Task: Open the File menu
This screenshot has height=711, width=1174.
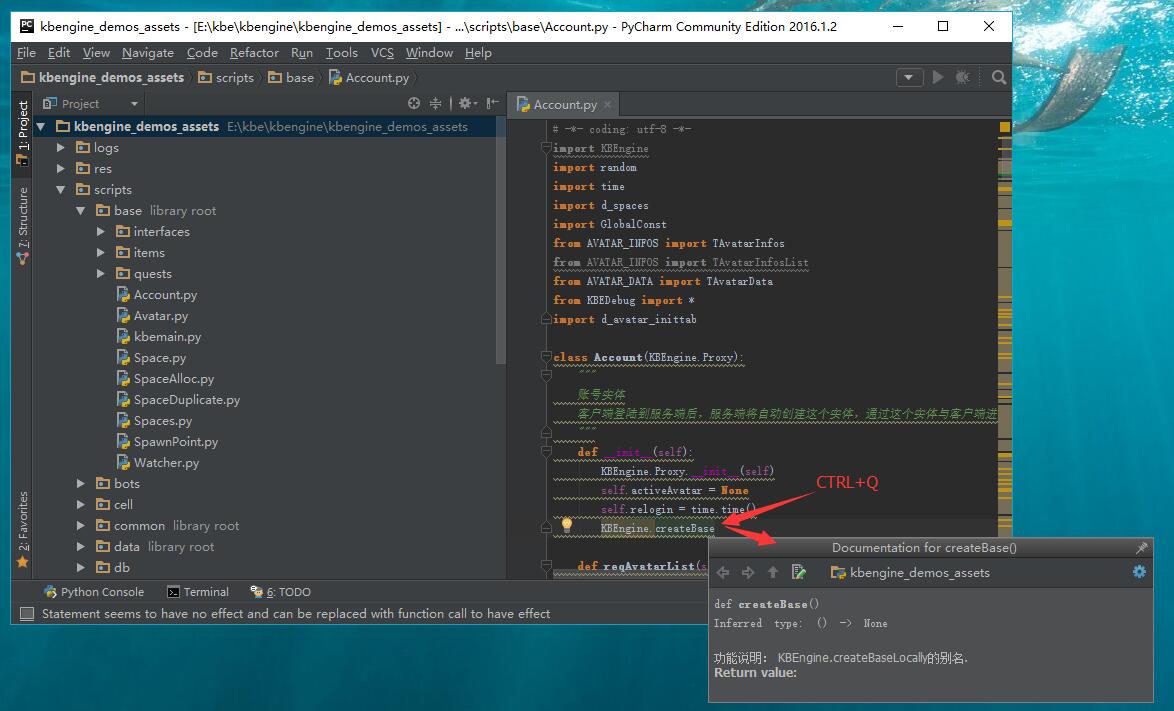Action: (x=26, y=52)
